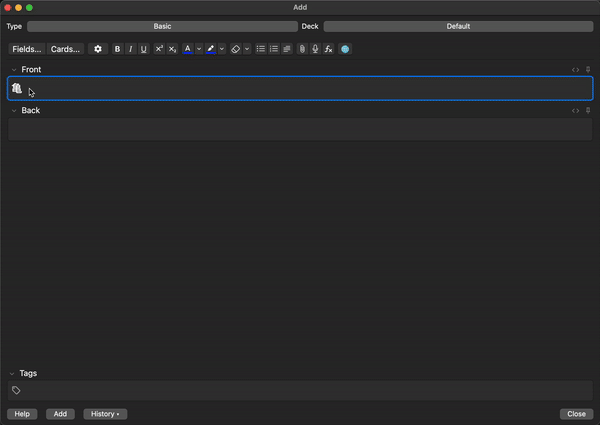Toggle italic text formatting
The width and height of the screenshot is (600, 425).
[130, 49]
